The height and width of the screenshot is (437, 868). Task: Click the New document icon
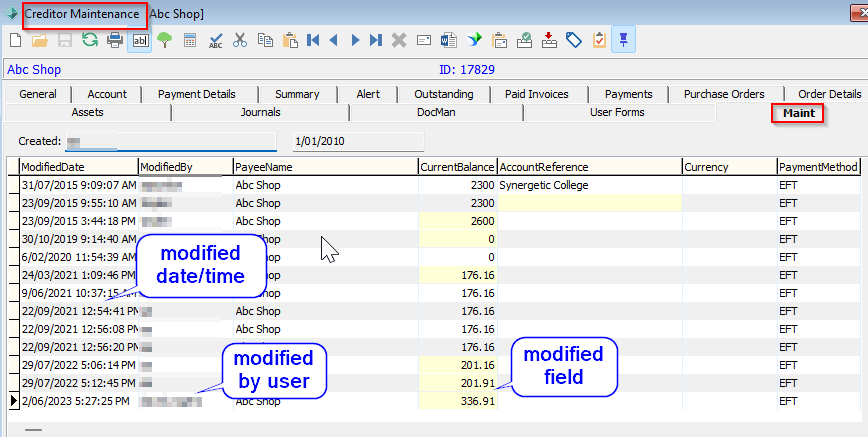coord(15,41)
